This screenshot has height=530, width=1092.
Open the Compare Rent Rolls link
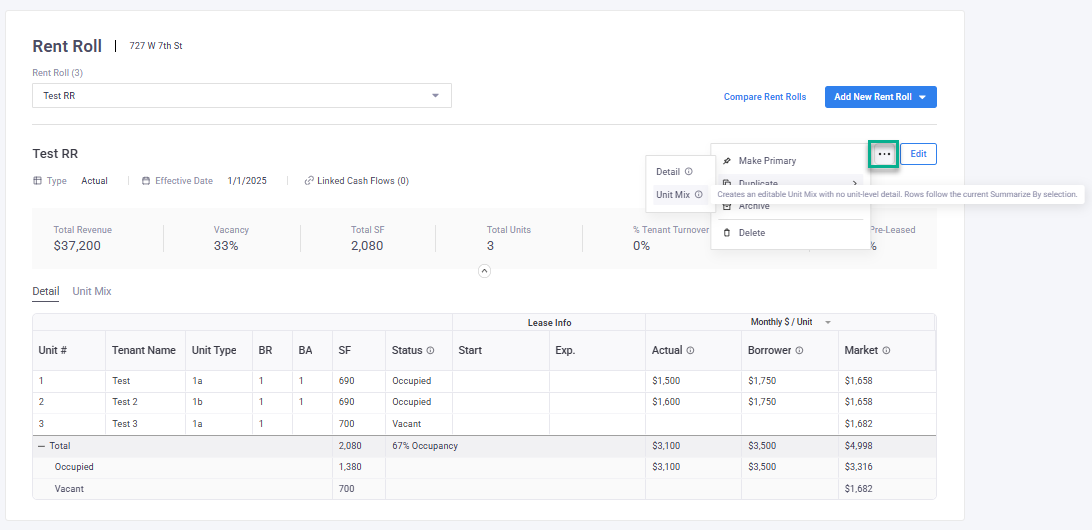(765, 97)
